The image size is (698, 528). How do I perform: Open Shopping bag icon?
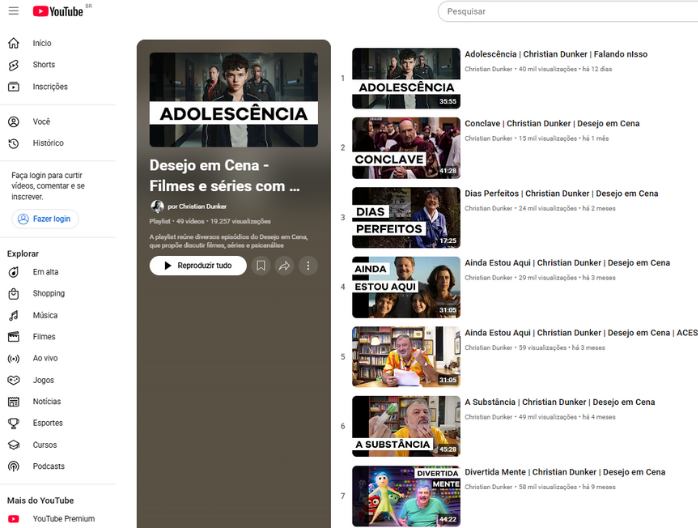click(x=14, y=293)
